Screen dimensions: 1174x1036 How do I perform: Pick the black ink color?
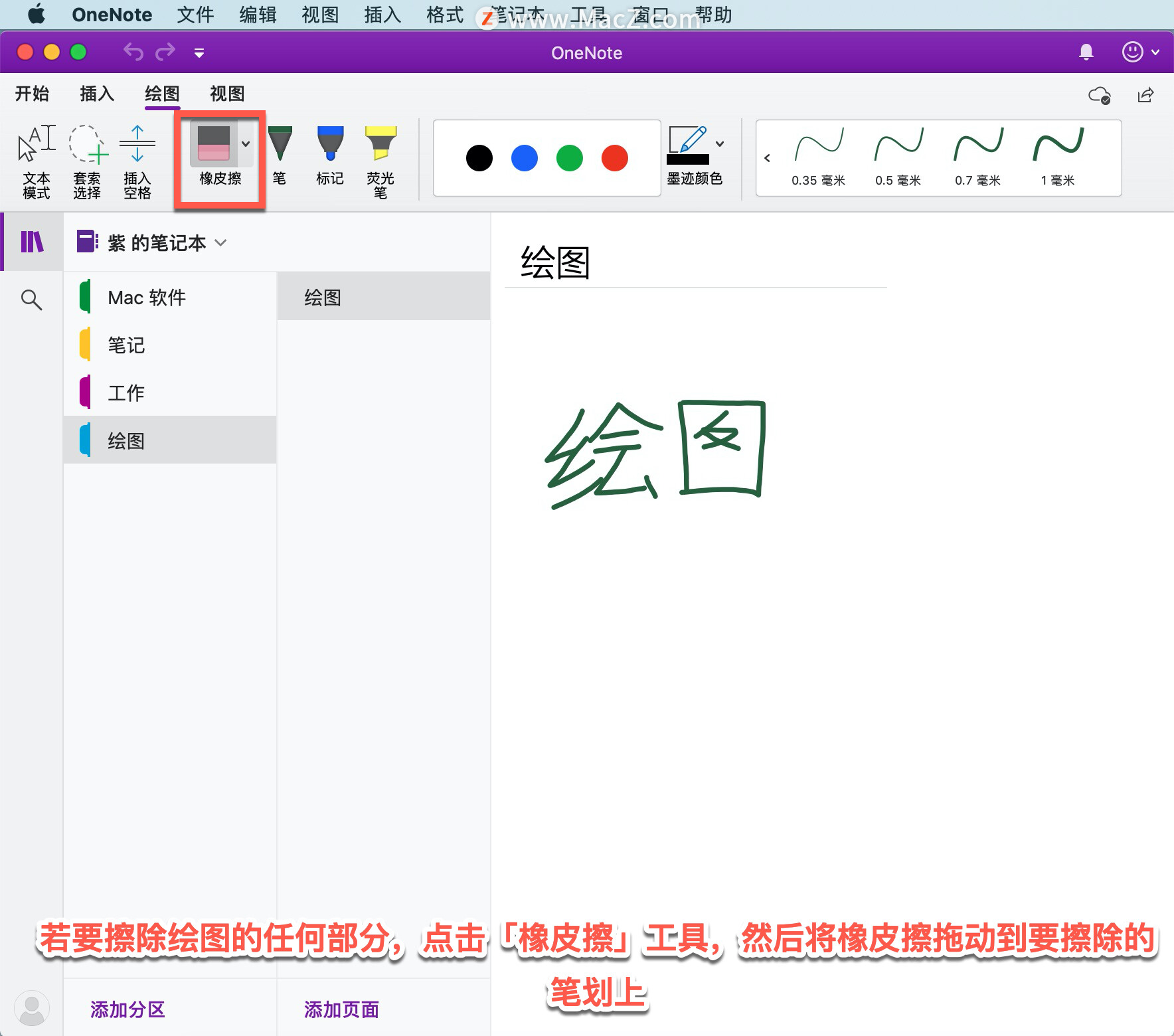pyautogui.click(x=479, y=158)
